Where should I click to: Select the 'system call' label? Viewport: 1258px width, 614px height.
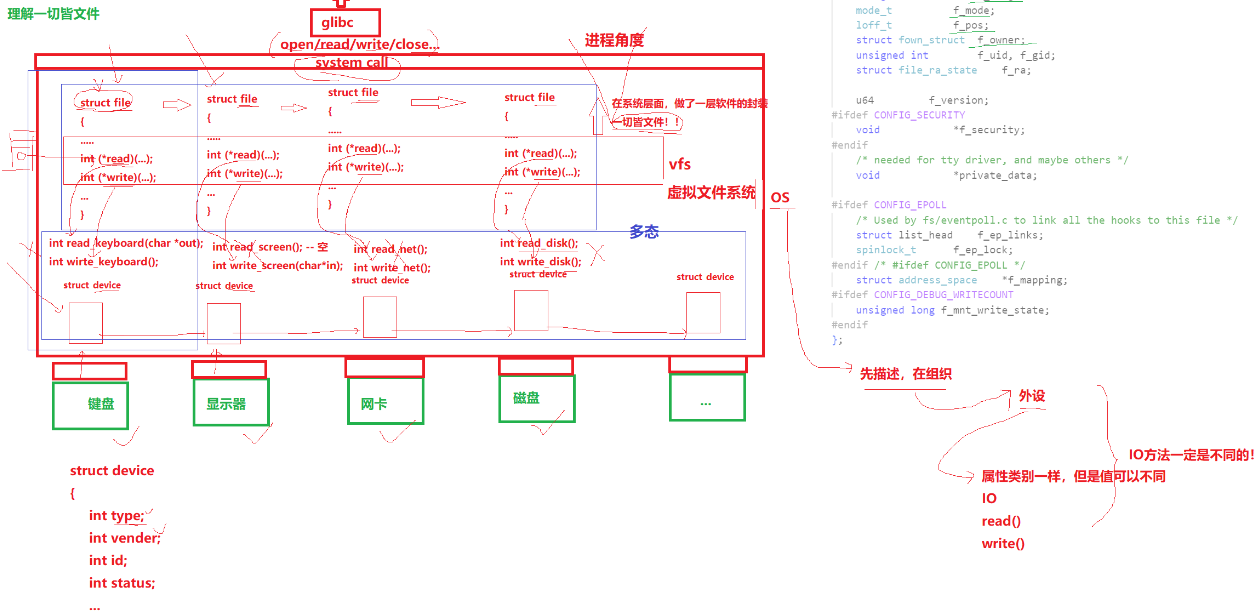[x=351, y=64]
